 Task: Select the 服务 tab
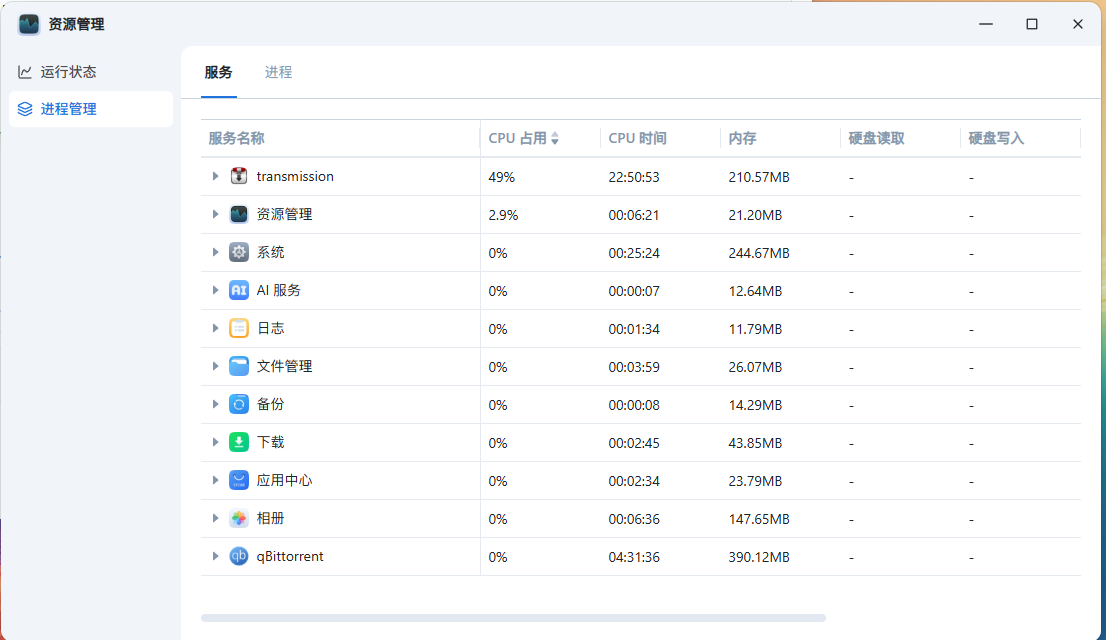(218, 72)
